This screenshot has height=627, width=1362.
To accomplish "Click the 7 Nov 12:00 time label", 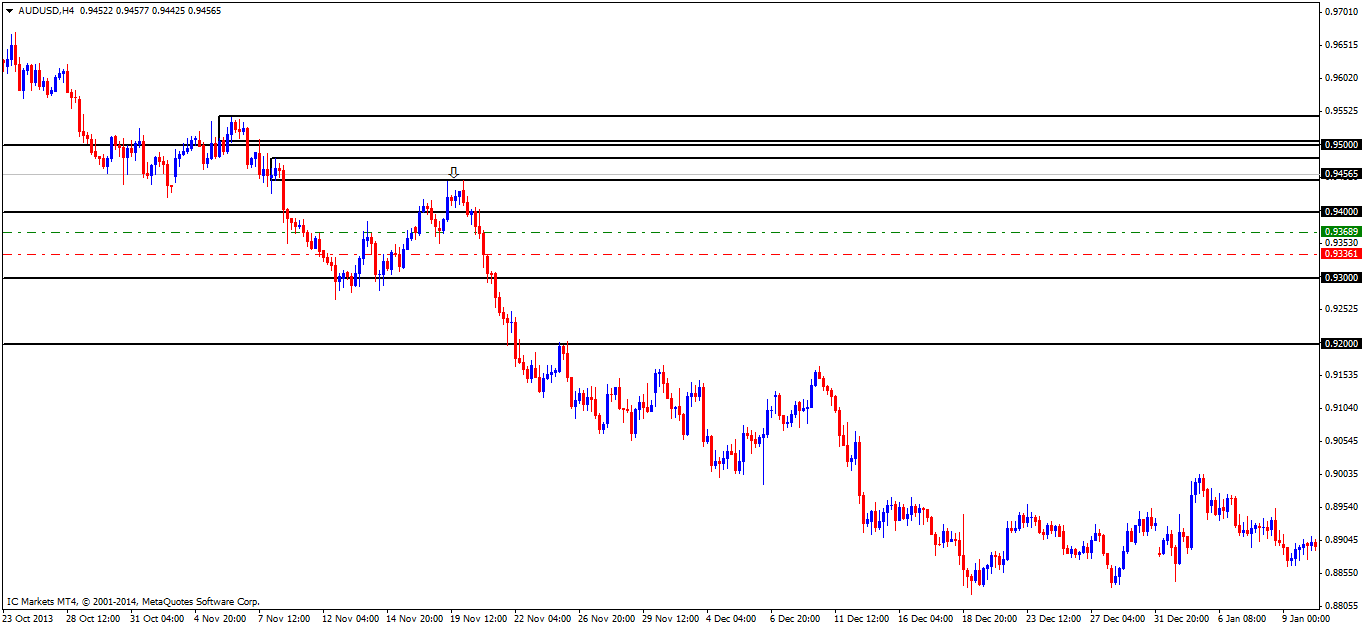I will [x=283, y=619].
